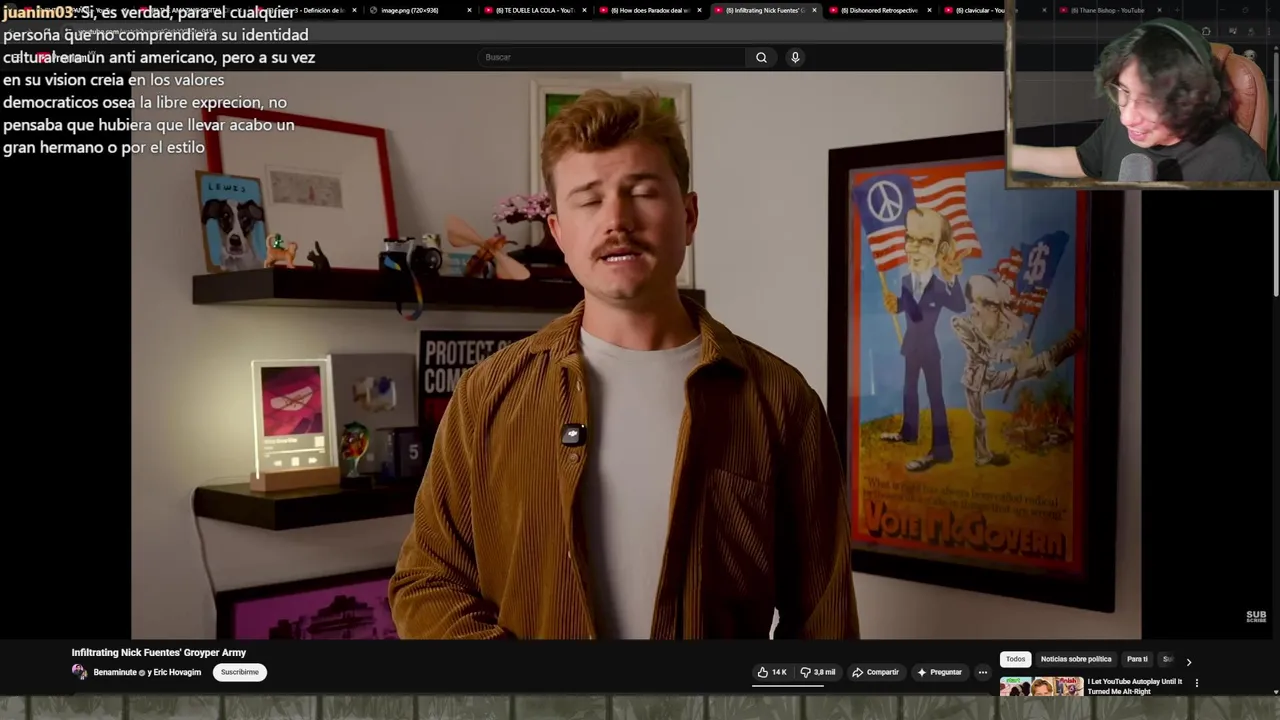Close the Dishonored Retrospective tab
This screenshot has height=720, width=1280.
929,10
